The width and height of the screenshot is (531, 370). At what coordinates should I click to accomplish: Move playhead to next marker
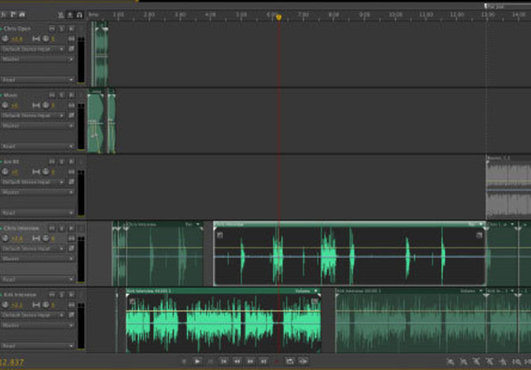click(263, 361)
